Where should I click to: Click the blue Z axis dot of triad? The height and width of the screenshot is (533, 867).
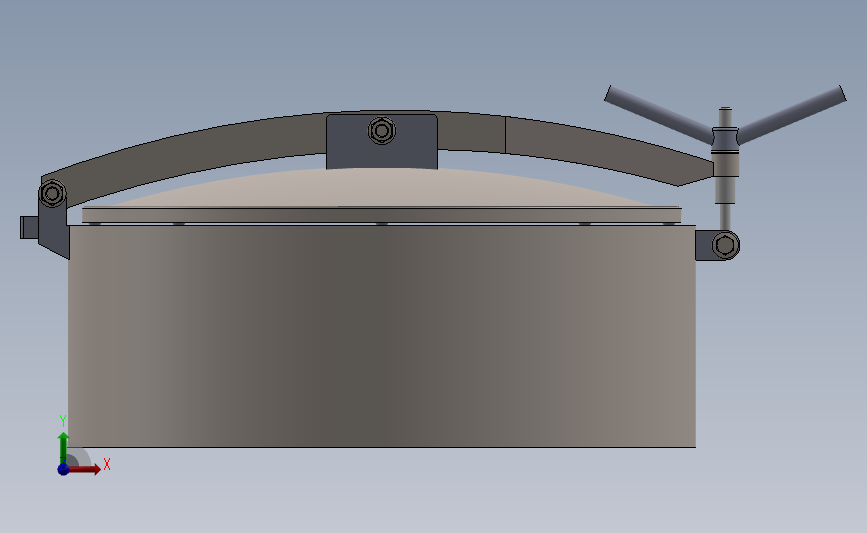(x=63, y=469)
